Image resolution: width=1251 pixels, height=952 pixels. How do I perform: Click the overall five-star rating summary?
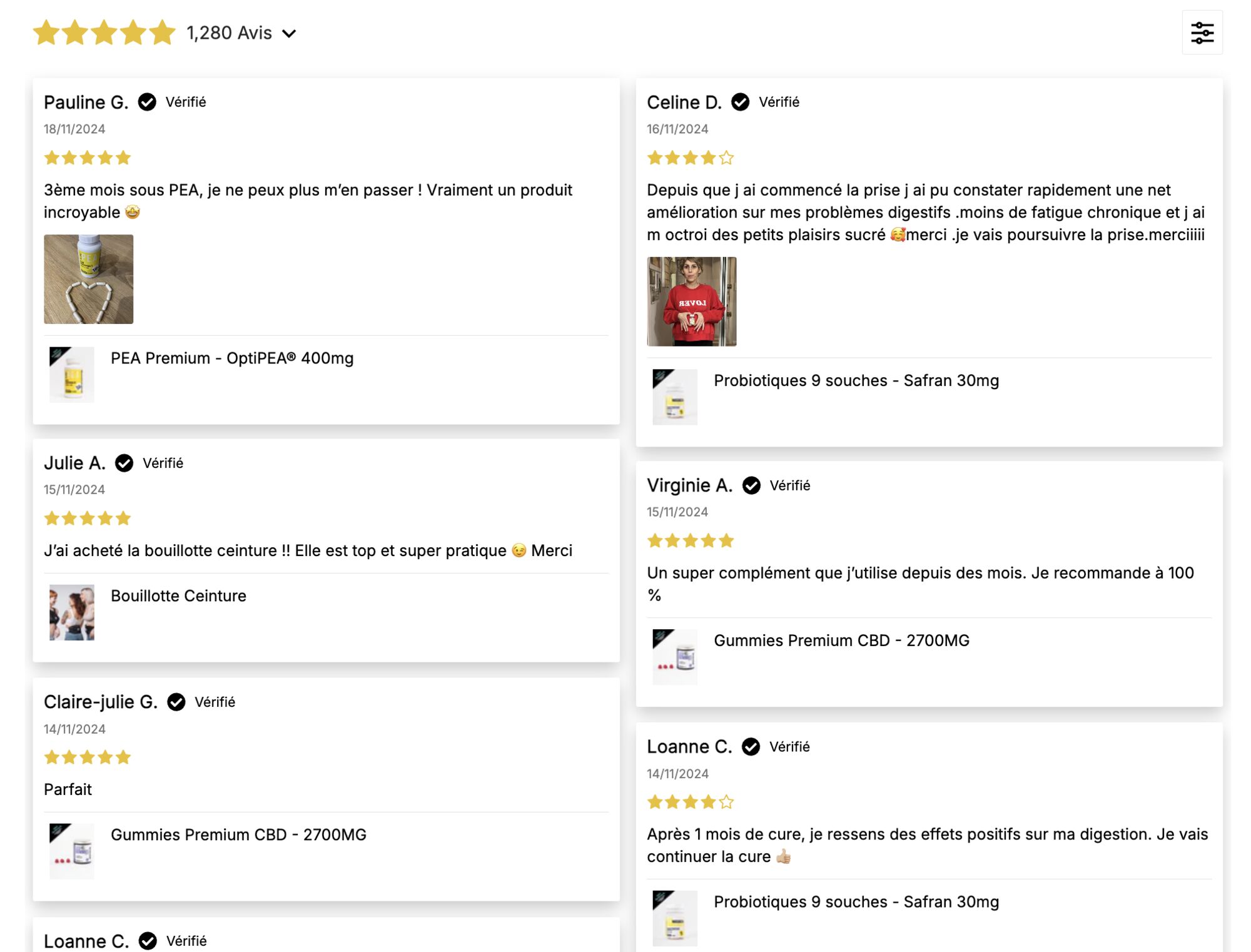point(104,33)
